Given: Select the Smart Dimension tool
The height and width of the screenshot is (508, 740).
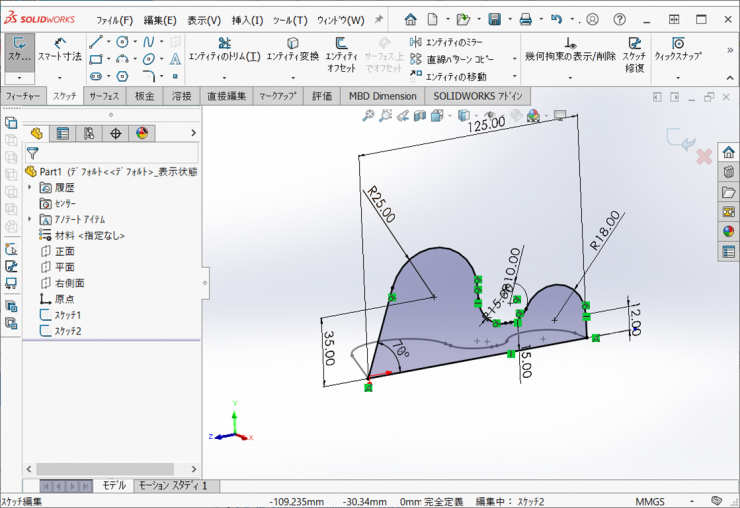Looking at the screenshot, I should pyautogui.click(x=61, y=49).
